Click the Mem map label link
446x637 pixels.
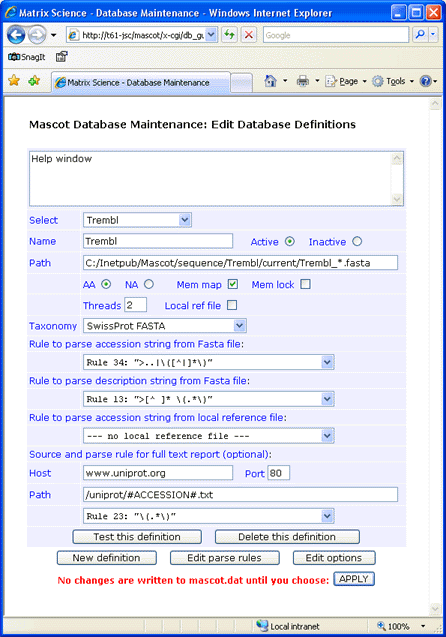(x=199, y=284)
